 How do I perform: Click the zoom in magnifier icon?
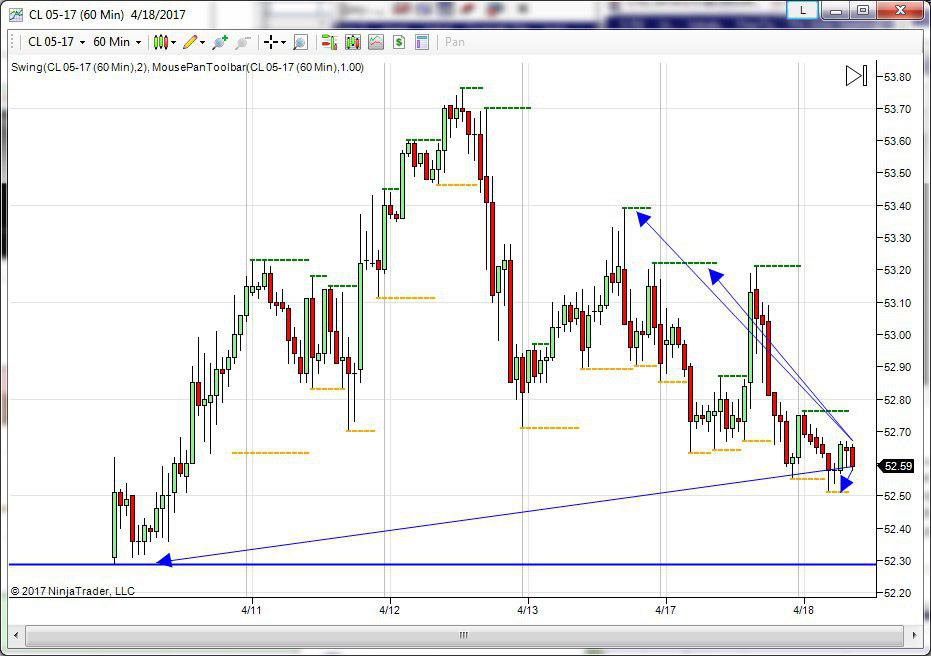point(220,42)
